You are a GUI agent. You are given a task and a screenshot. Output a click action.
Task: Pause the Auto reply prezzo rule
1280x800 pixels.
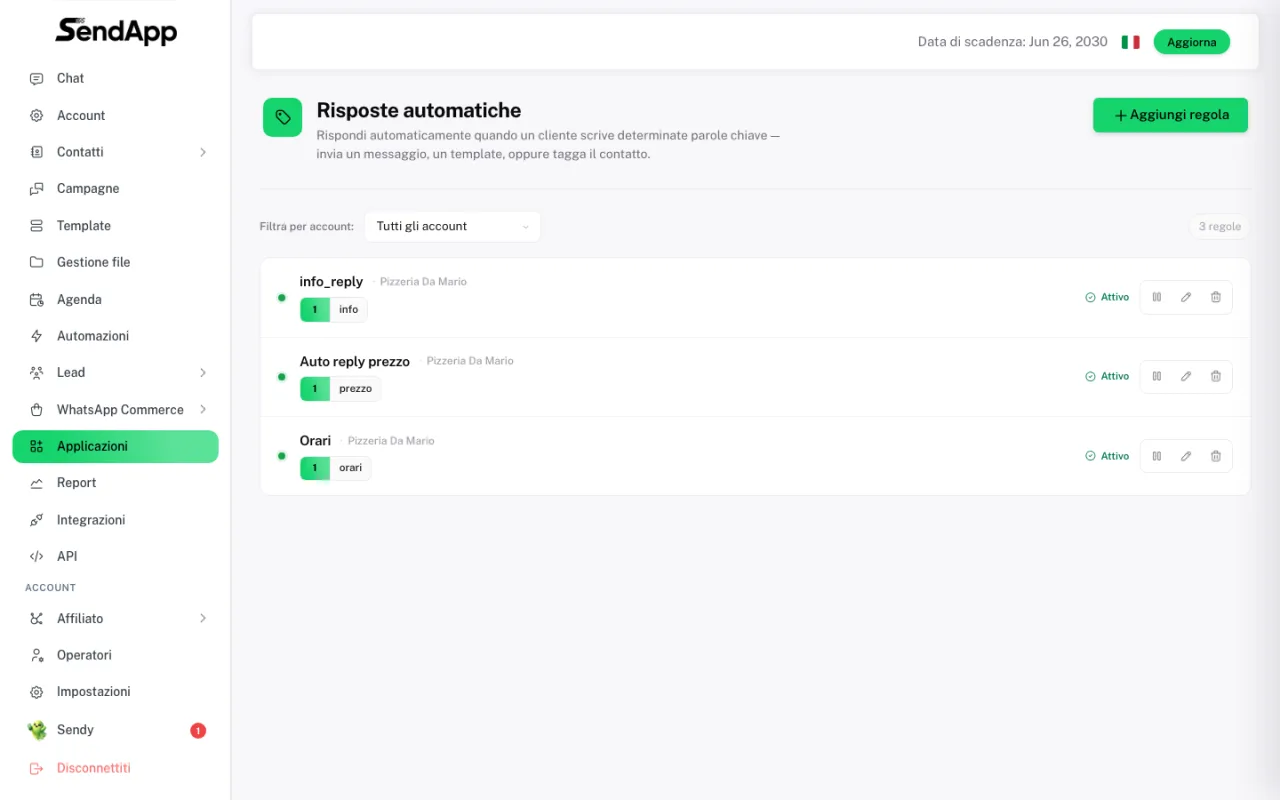pos(1156,376)
